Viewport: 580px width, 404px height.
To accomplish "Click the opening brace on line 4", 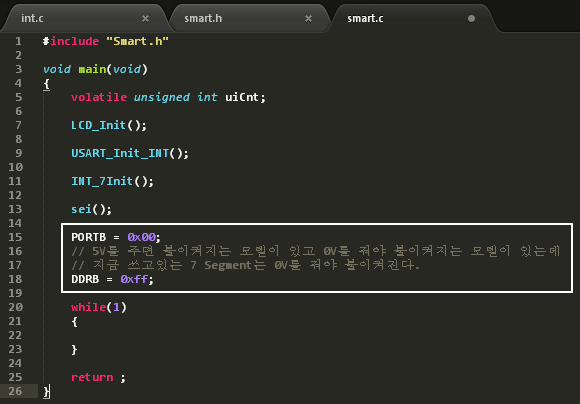I will coord(46,84).
